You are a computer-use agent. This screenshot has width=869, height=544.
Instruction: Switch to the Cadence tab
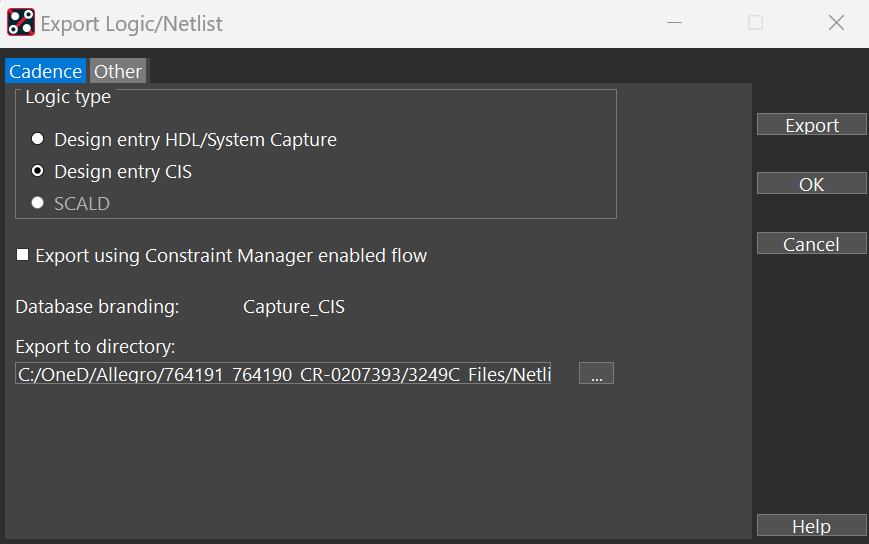[46, 71]
